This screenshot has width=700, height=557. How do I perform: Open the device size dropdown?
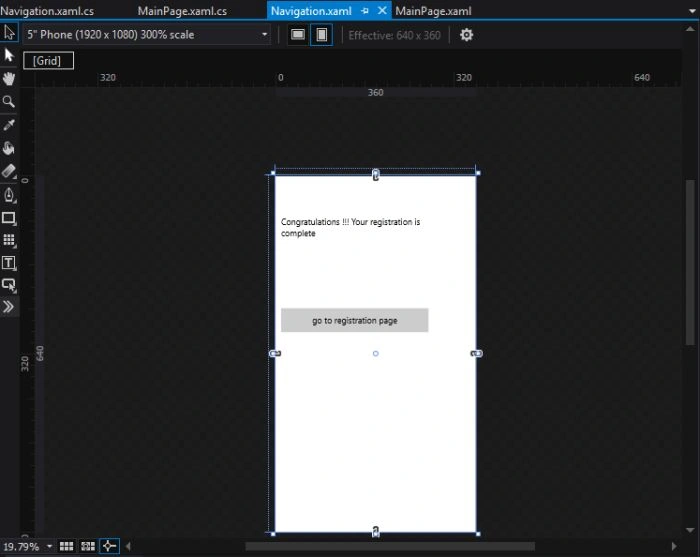tap(146, 34)
